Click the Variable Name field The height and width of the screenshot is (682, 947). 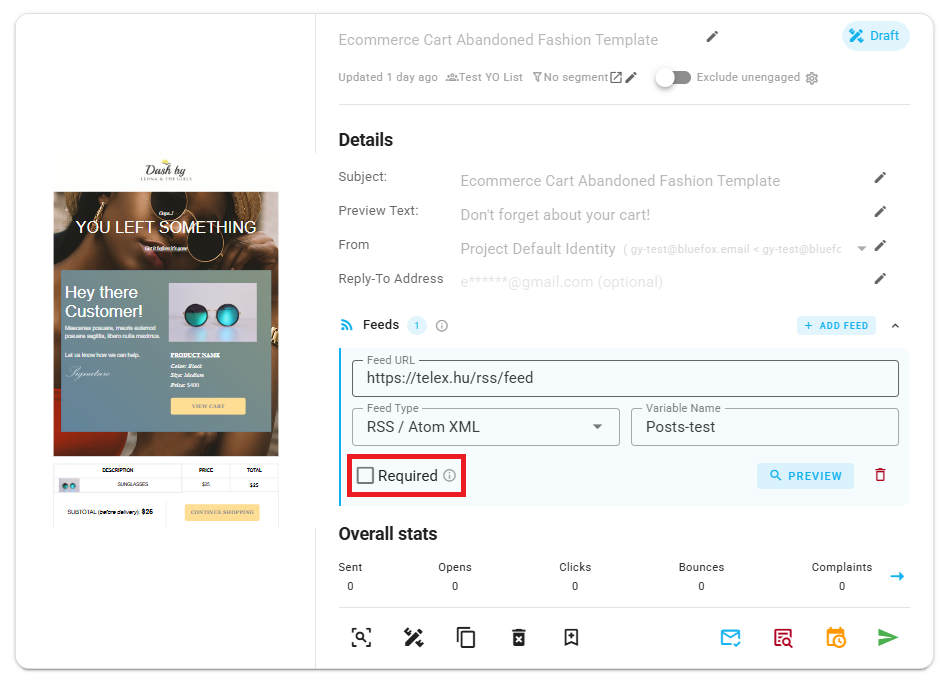pyautogui.click(x=765, y=427)
